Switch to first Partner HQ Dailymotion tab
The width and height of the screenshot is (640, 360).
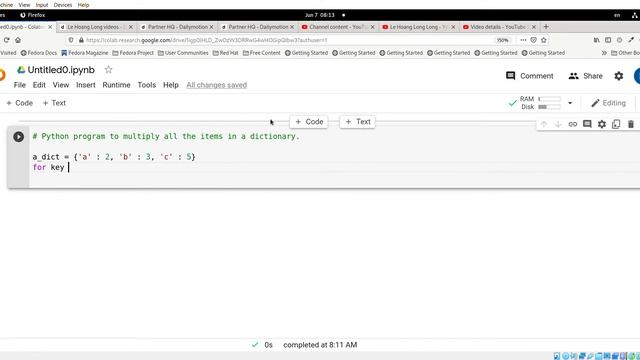[x=178, y=27]
